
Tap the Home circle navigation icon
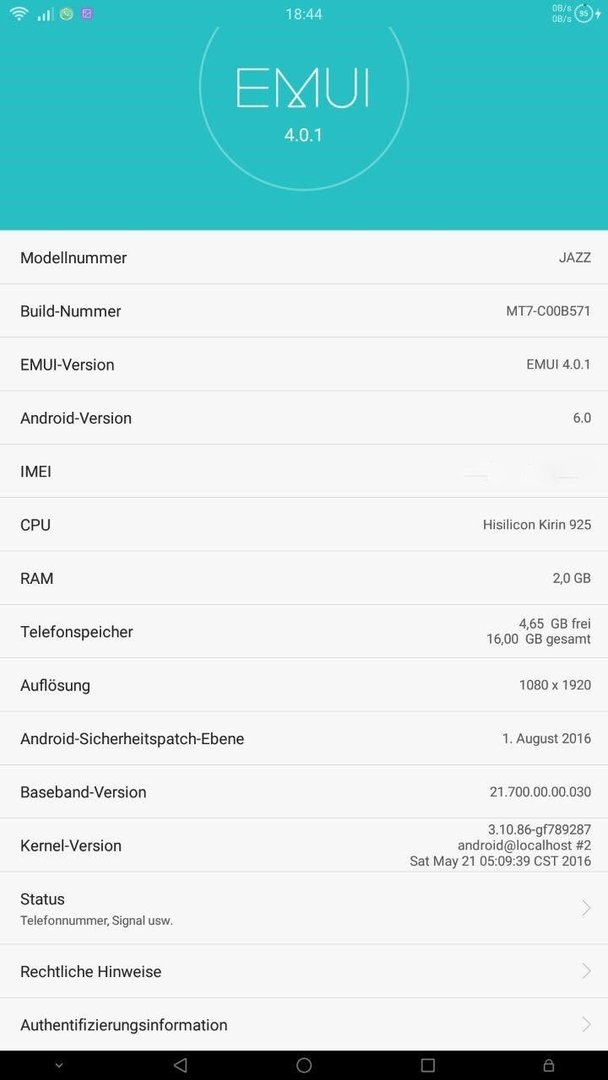point(304,1065)
